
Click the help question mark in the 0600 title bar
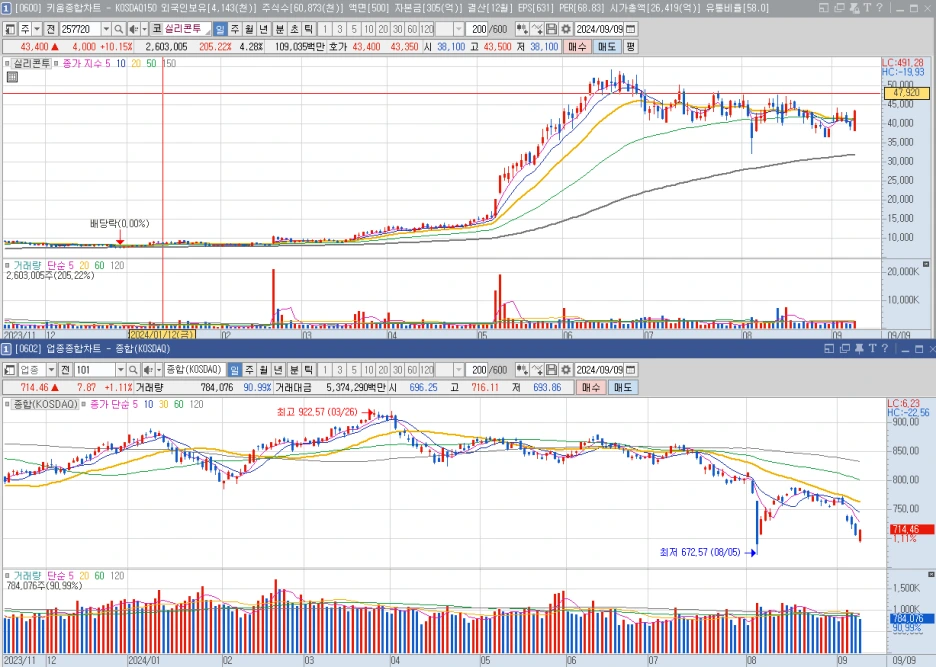click(x=879, y=8)
